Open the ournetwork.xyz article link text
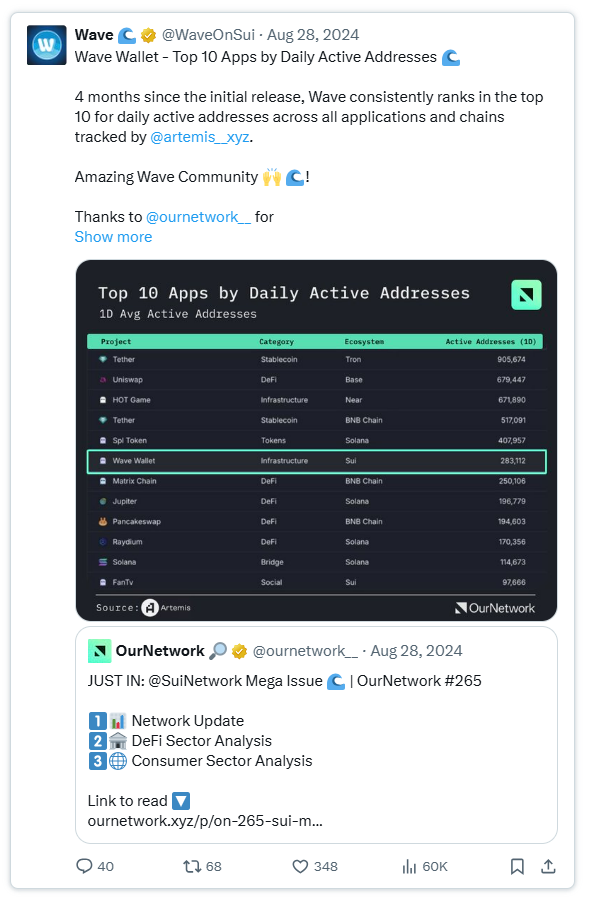591x903 pixels. pos(205,821)
